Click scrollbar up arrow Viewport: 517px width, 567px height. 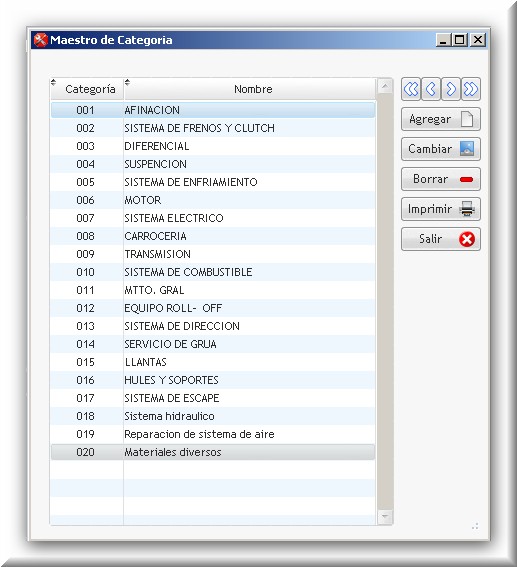[385, 86]
